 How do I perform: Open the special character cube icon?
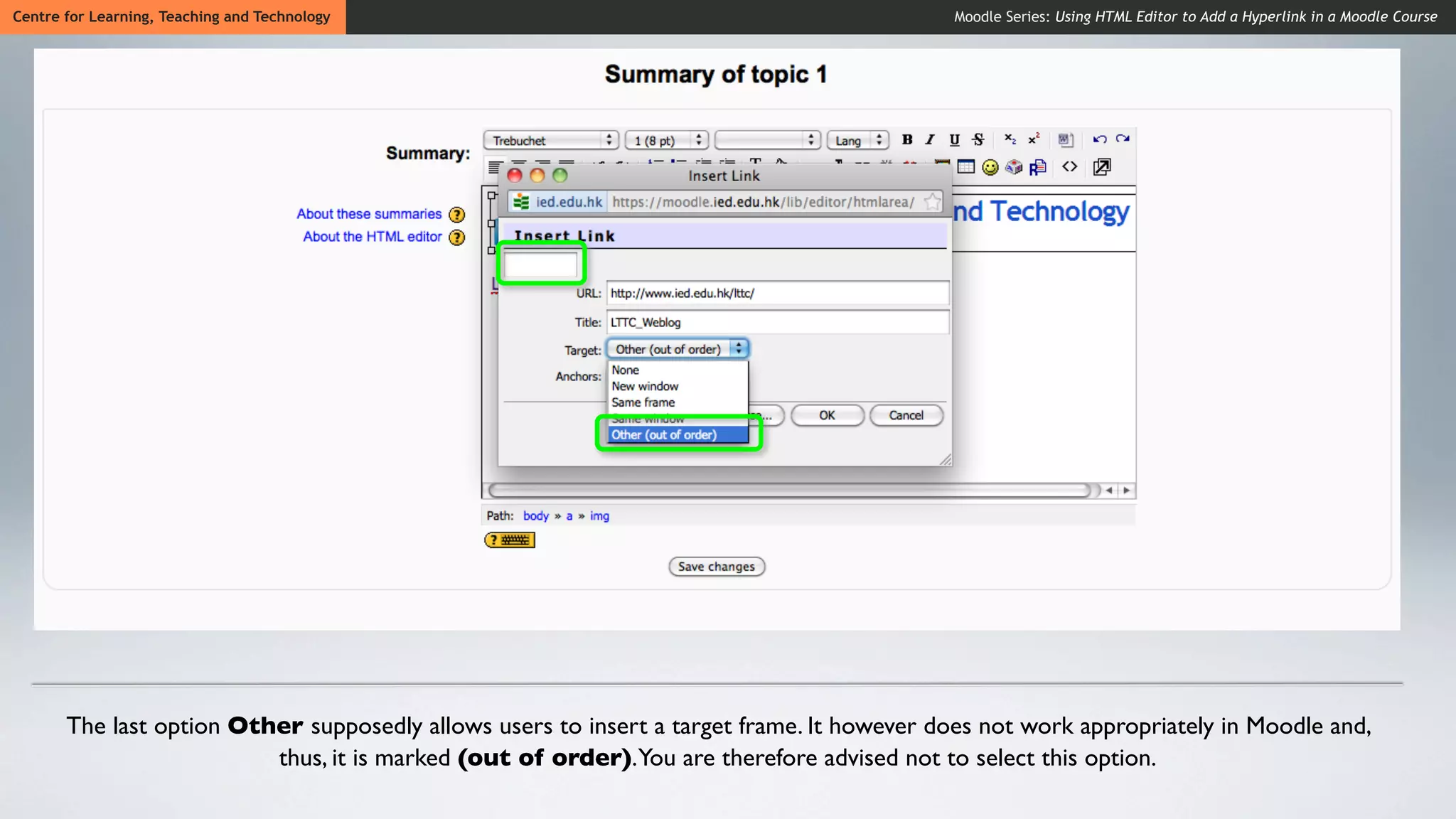(1014, 167)
